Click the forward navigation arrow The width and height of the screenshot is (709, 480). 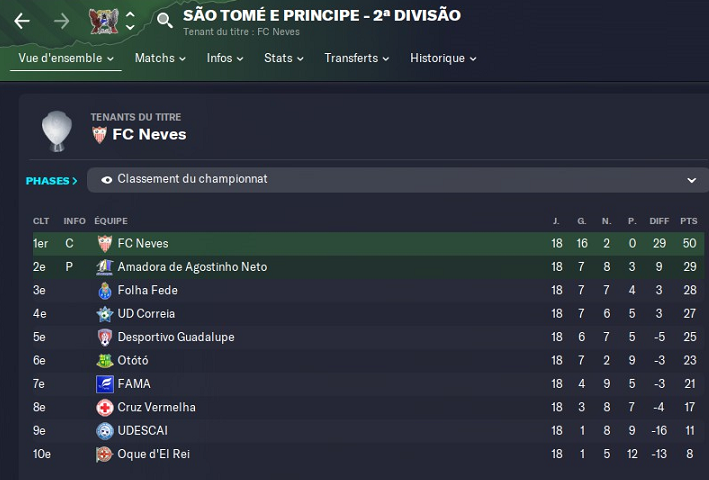pos(62,21)
